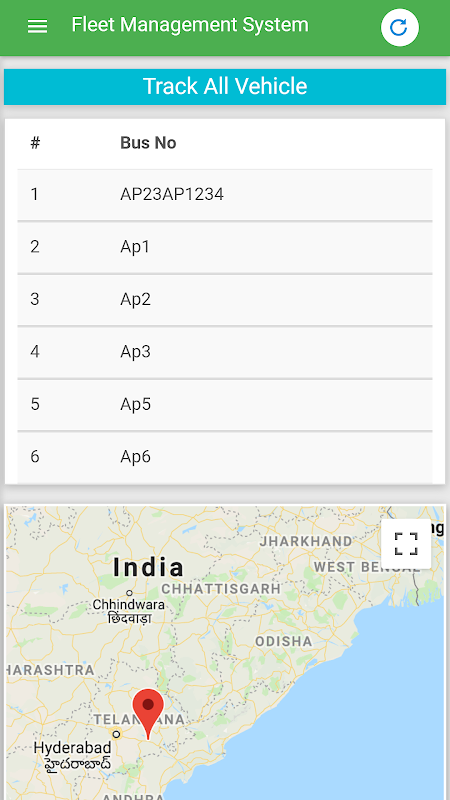Click the Chhindwara city marker dot
The width and height of the screenshot is (450, 800).
point(129,593)
